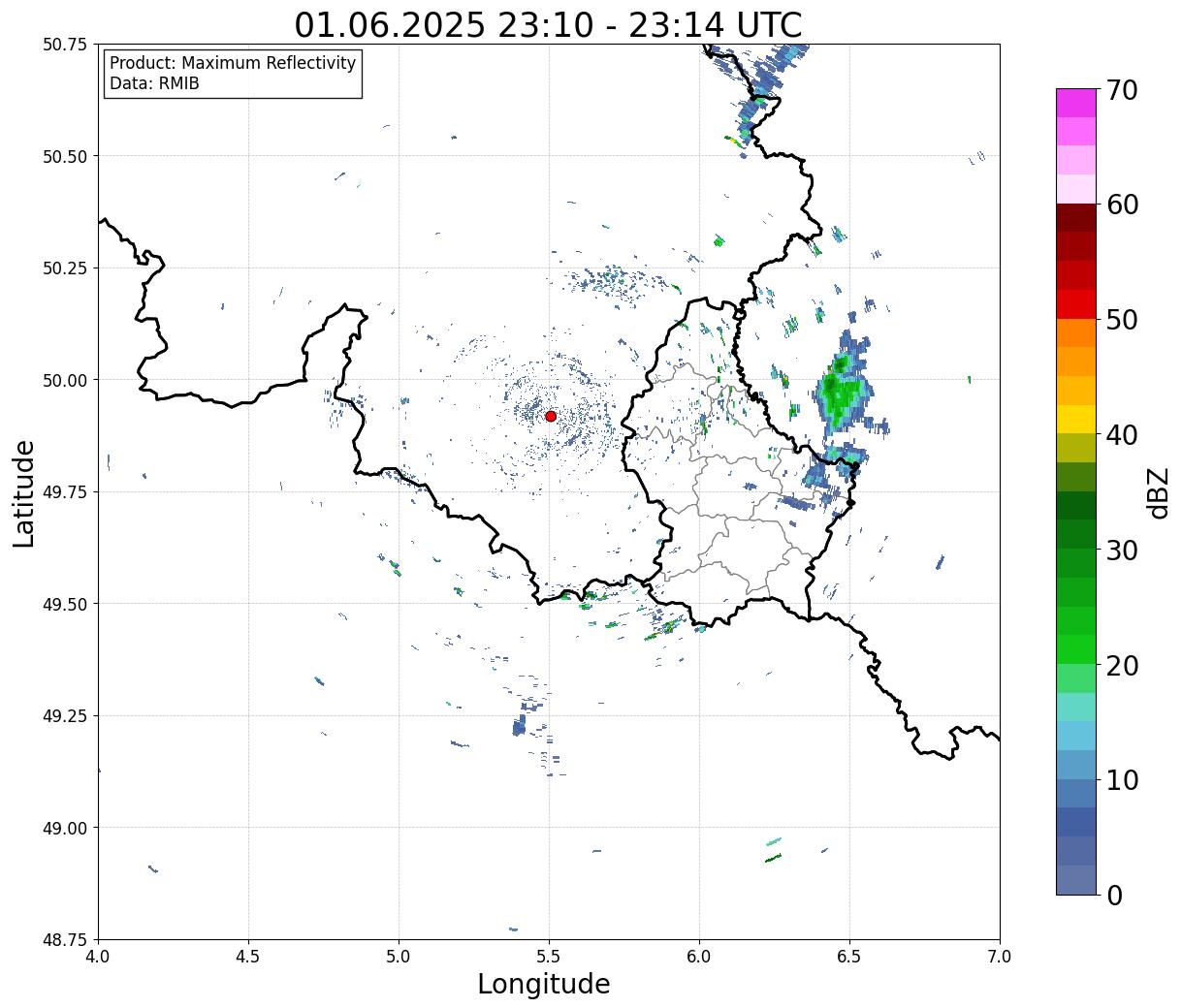Click the 'Data: RMIB' legend text

(x=154, y=84)
